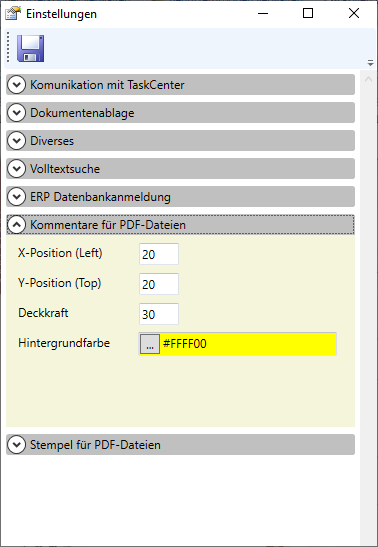Viewport: 378px width, 547px height.
Task: Expand Stempel für PDF-Dateien section
Action: pyautogui.click(x=180, y=445)
